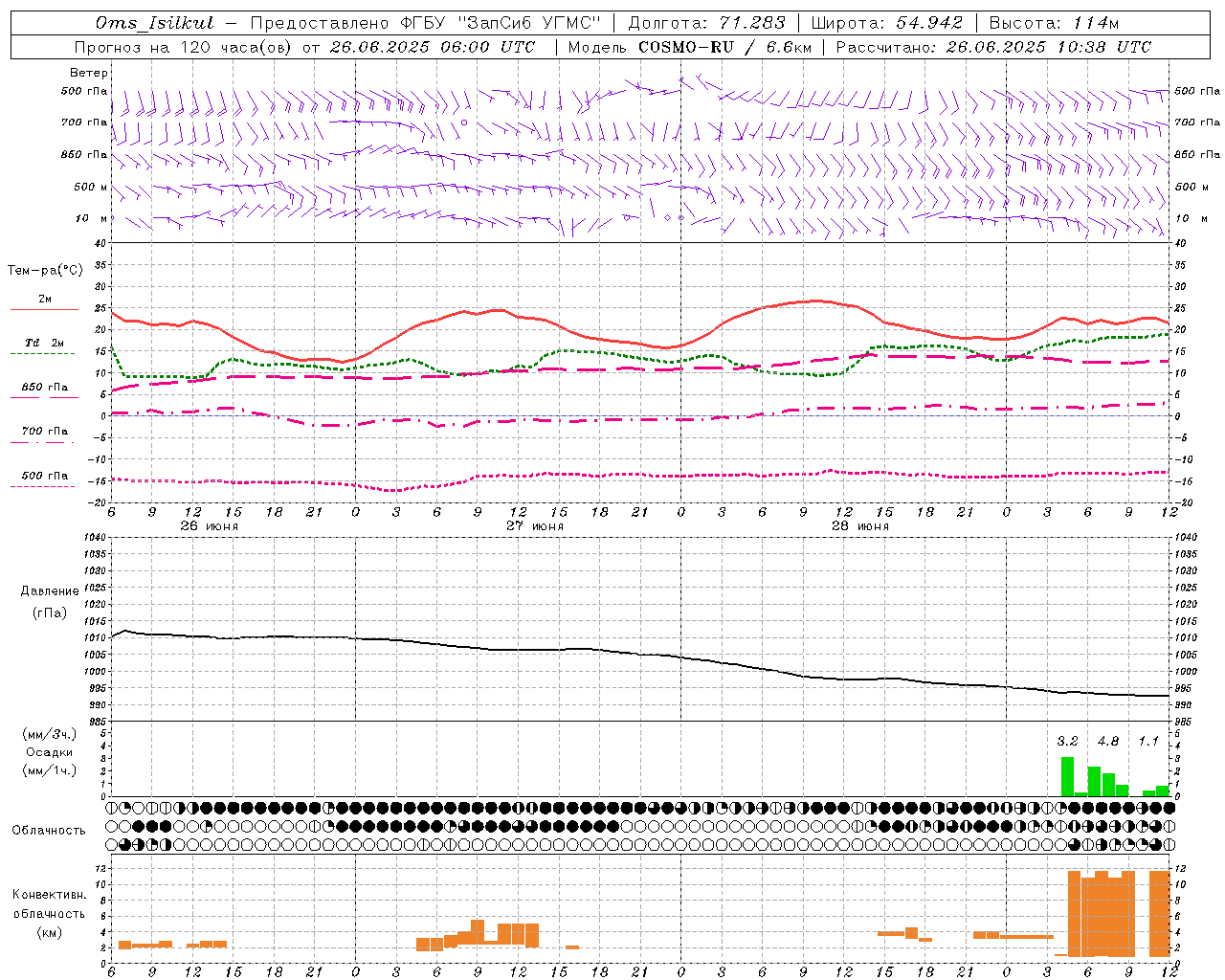The height and width of the screenshot is (980, 1225).
Task: Click the Модель COSMO-RU / 6.6км label
Action: (x=689, y=47)
